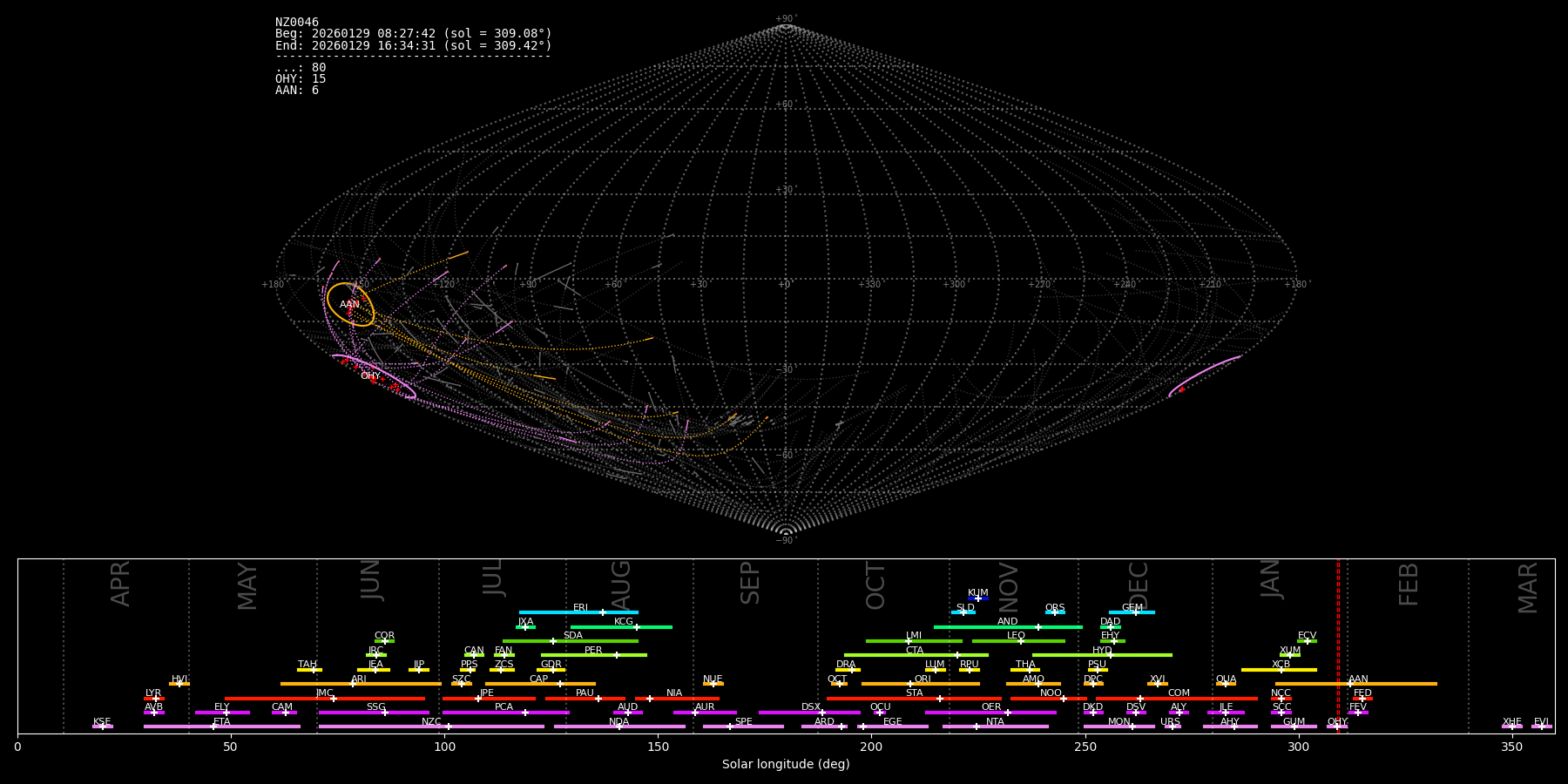Select the HVI shower bar
The height and width of the screenshot is (784, 1568).
[x=179, y=684]
